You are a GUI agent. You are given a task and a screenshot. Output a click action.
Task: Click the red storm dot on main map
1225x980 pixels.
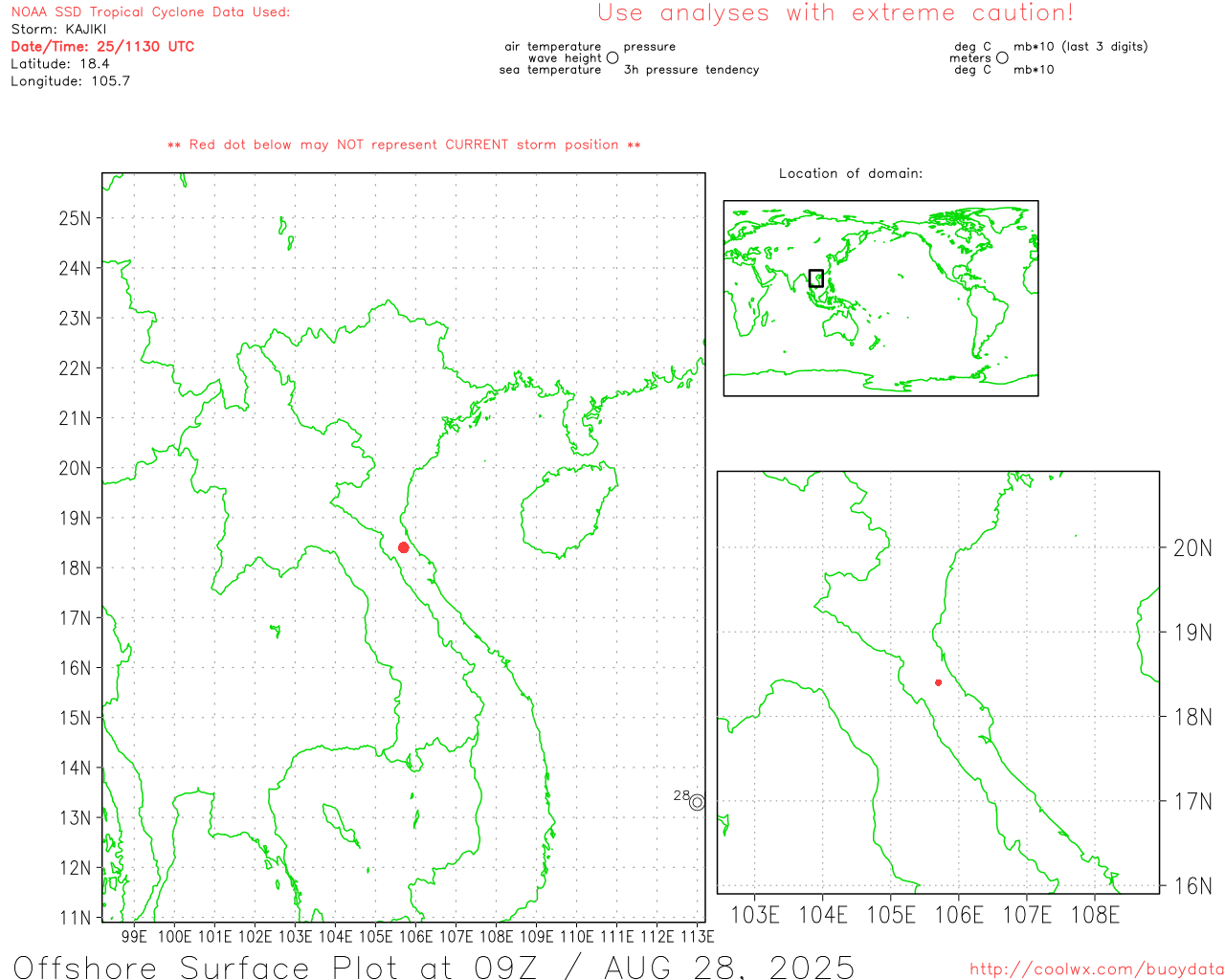pyautogui.click(x=404, y=547)
